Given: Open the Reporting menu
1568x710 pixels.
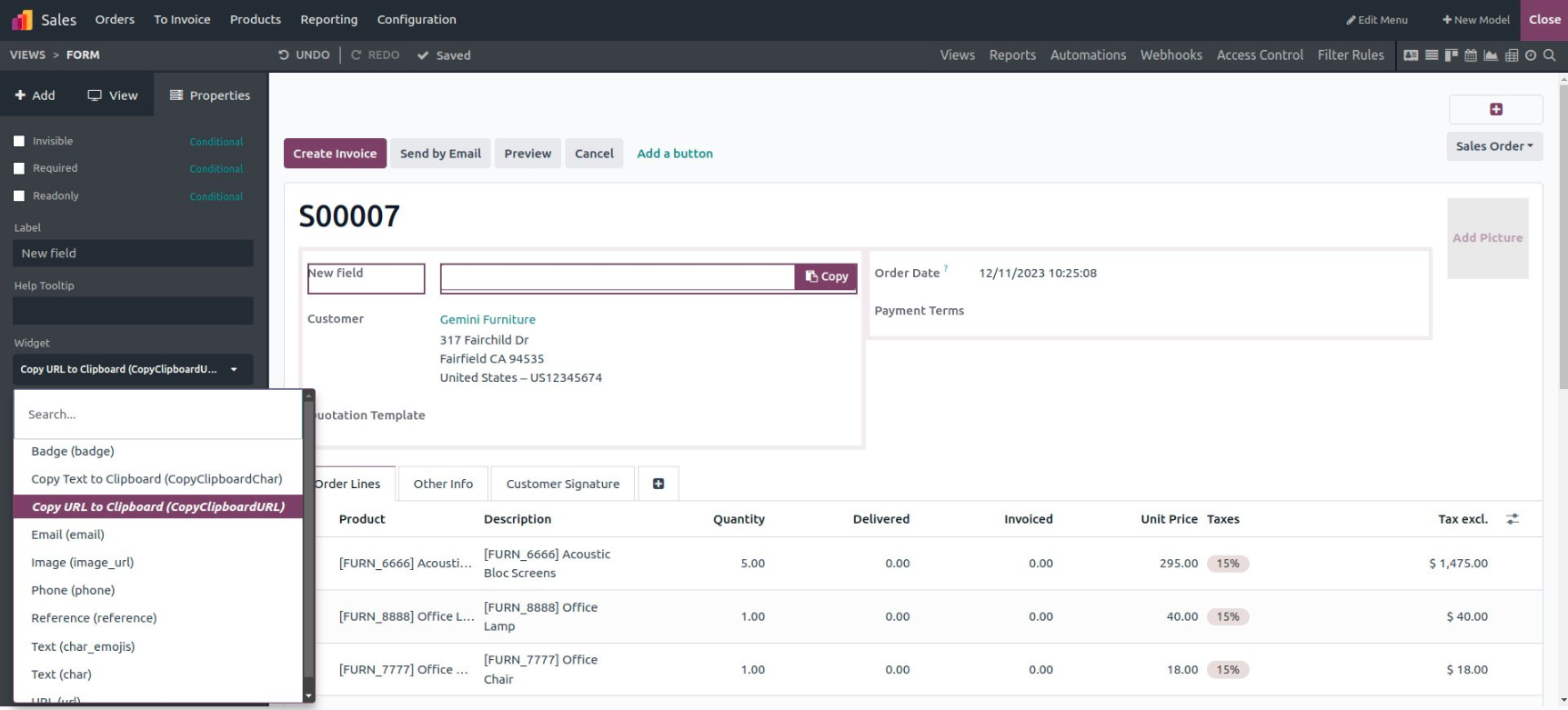Looking at the screenshot, I should (328, 19).
